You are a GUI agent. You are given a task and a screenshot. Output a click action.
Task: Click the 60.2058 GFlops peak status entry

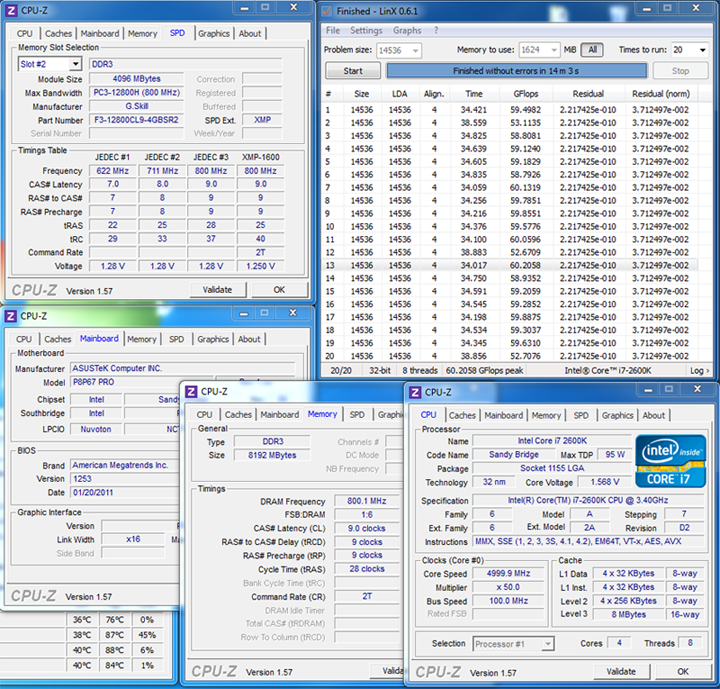pos(484,370)
